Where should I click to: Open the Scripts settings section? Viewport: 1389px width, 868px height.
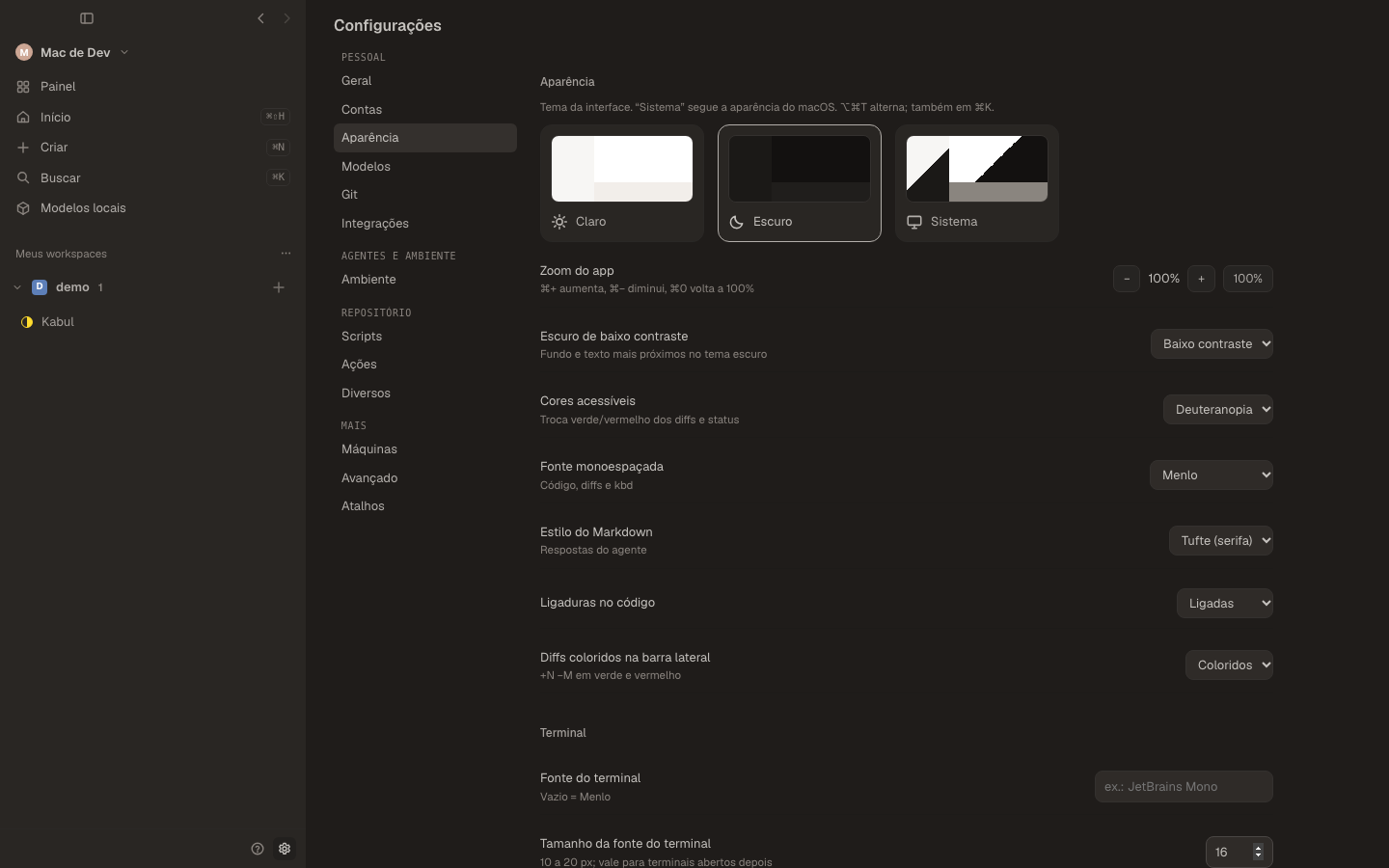[425, 337]
